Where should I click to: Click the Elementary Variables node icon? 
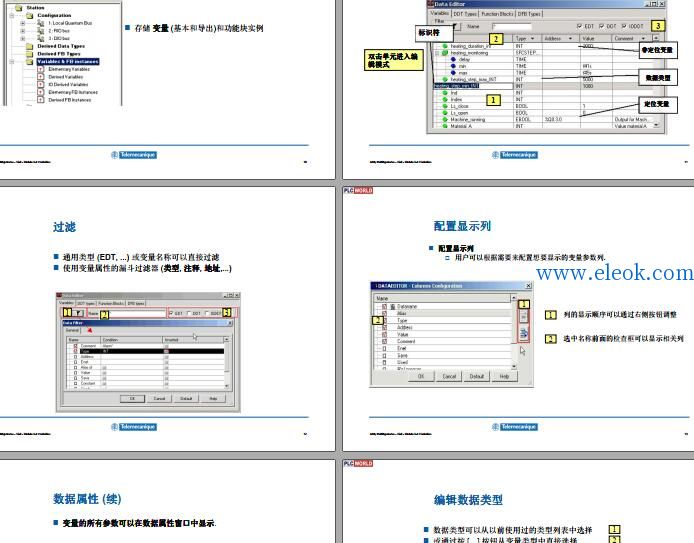41,69
